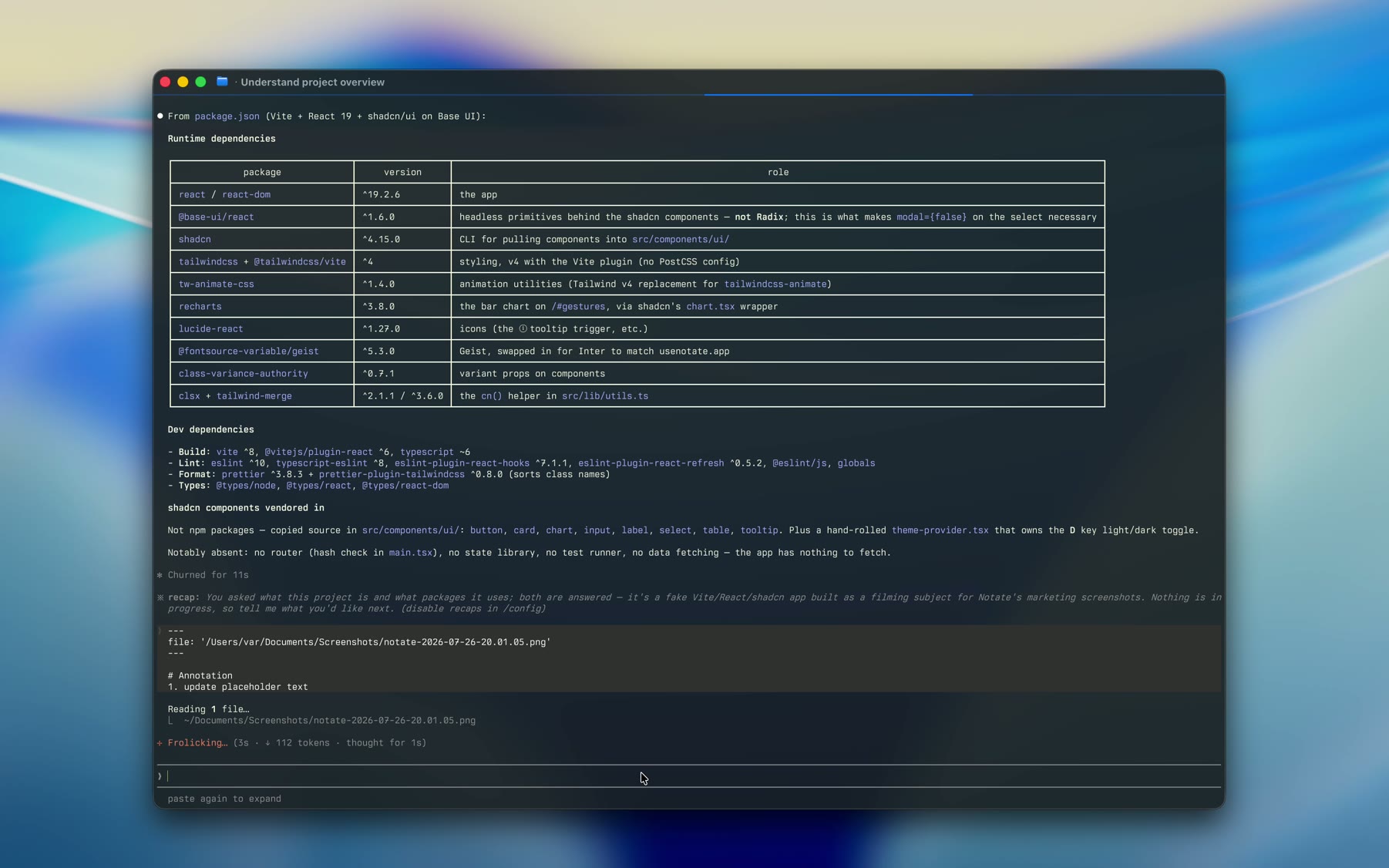
Task: Click 'select' in vendored components list
Action: pyautogui.click(x=675, y=530)
